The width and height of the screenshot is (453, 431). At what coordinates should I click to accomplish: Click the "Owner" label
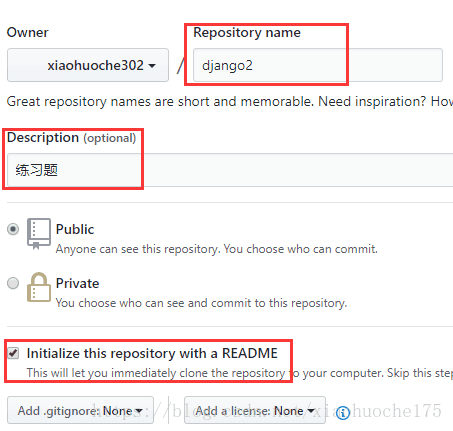click(28, 32)
